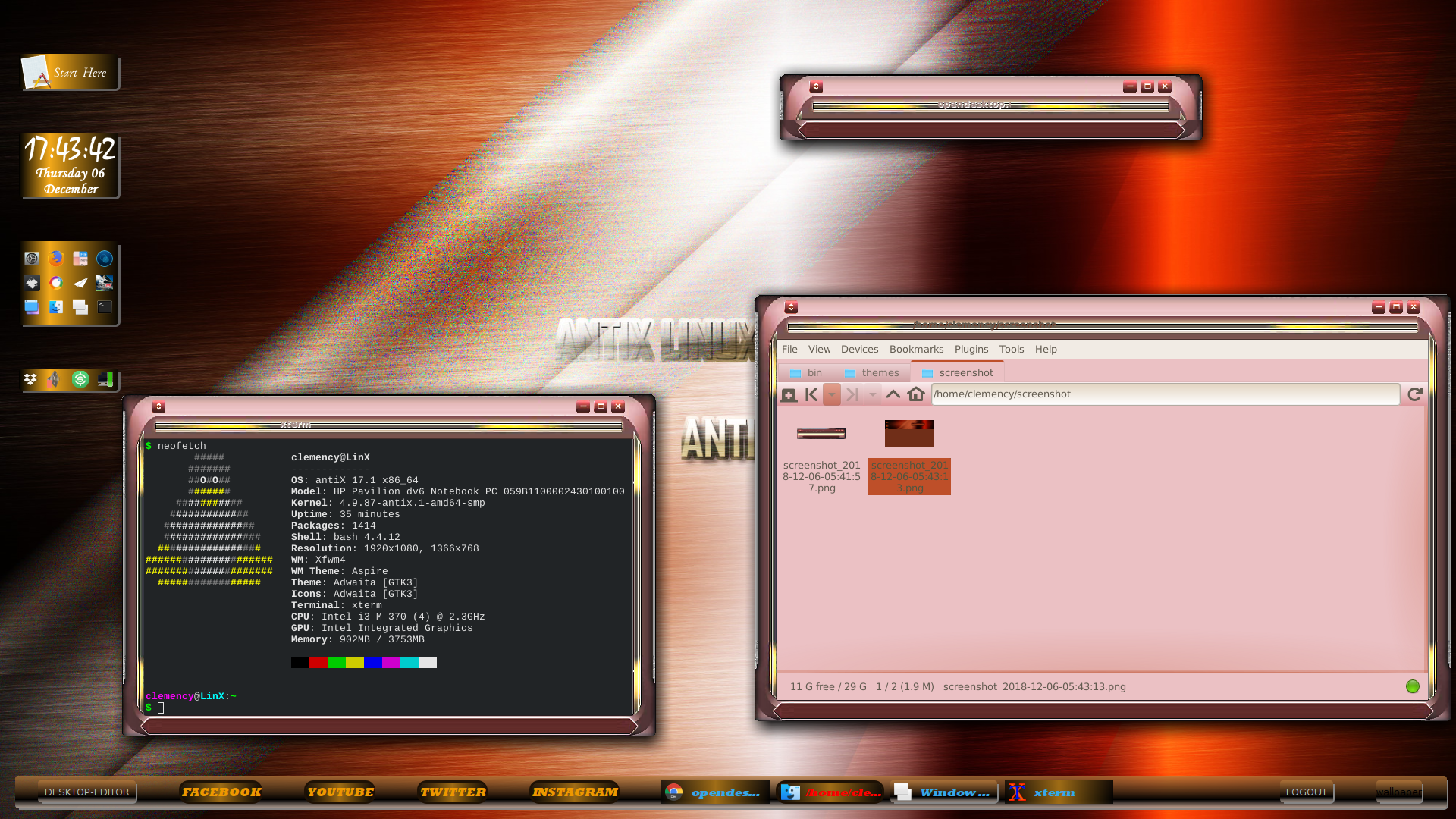Go forward in file manager history

click(x=852, y=394)
